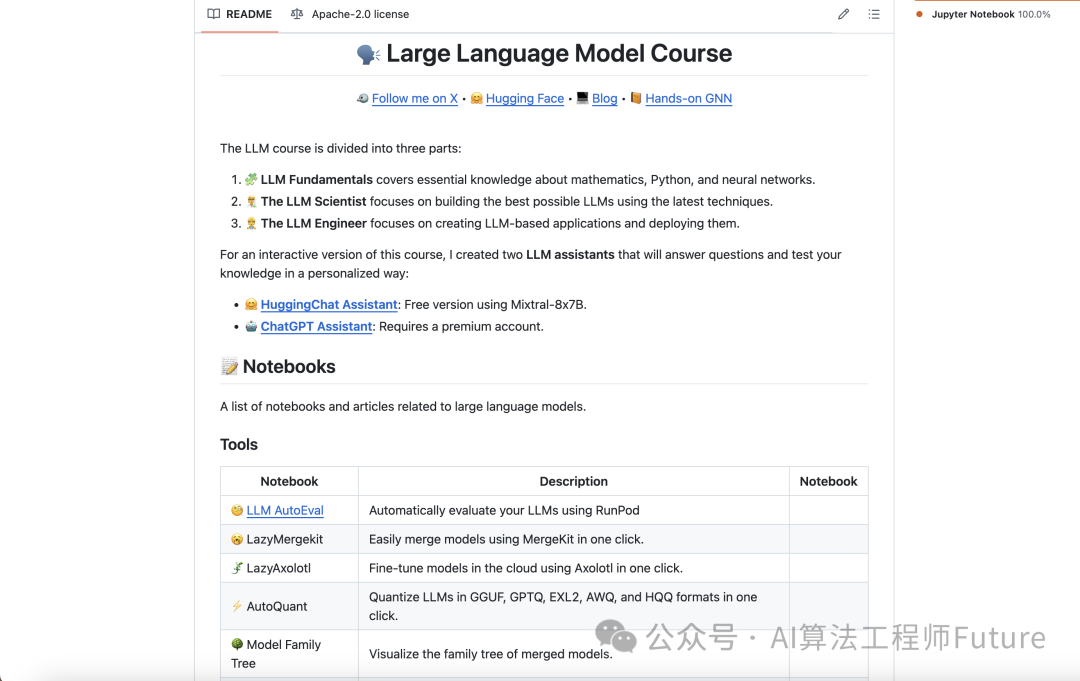Click the LLM Fundamentals list item text
This screenshot has width=1080, height=681.
pos(538,180)
